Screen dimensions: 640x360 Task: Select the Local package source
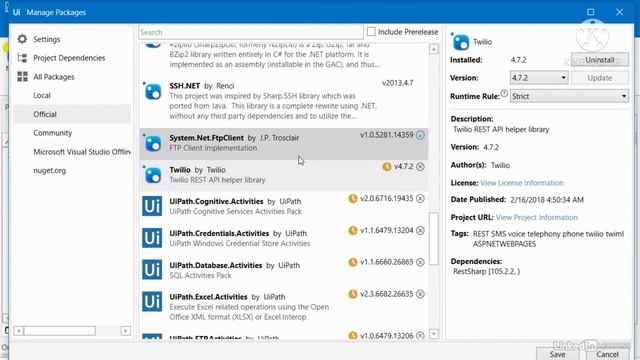[42, 96]
